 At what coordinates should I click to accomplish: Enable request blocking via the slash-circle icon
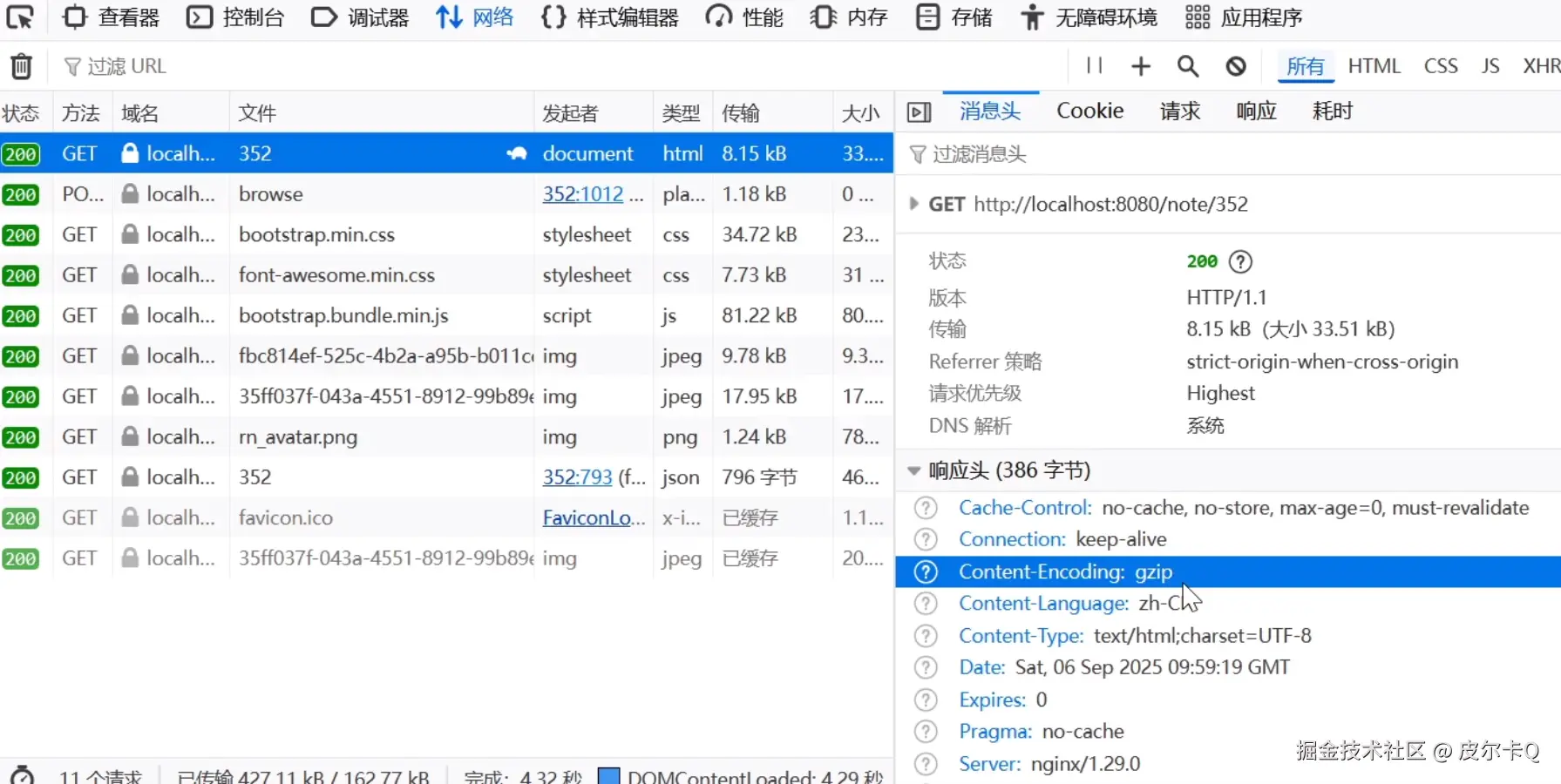[1236, 66]
